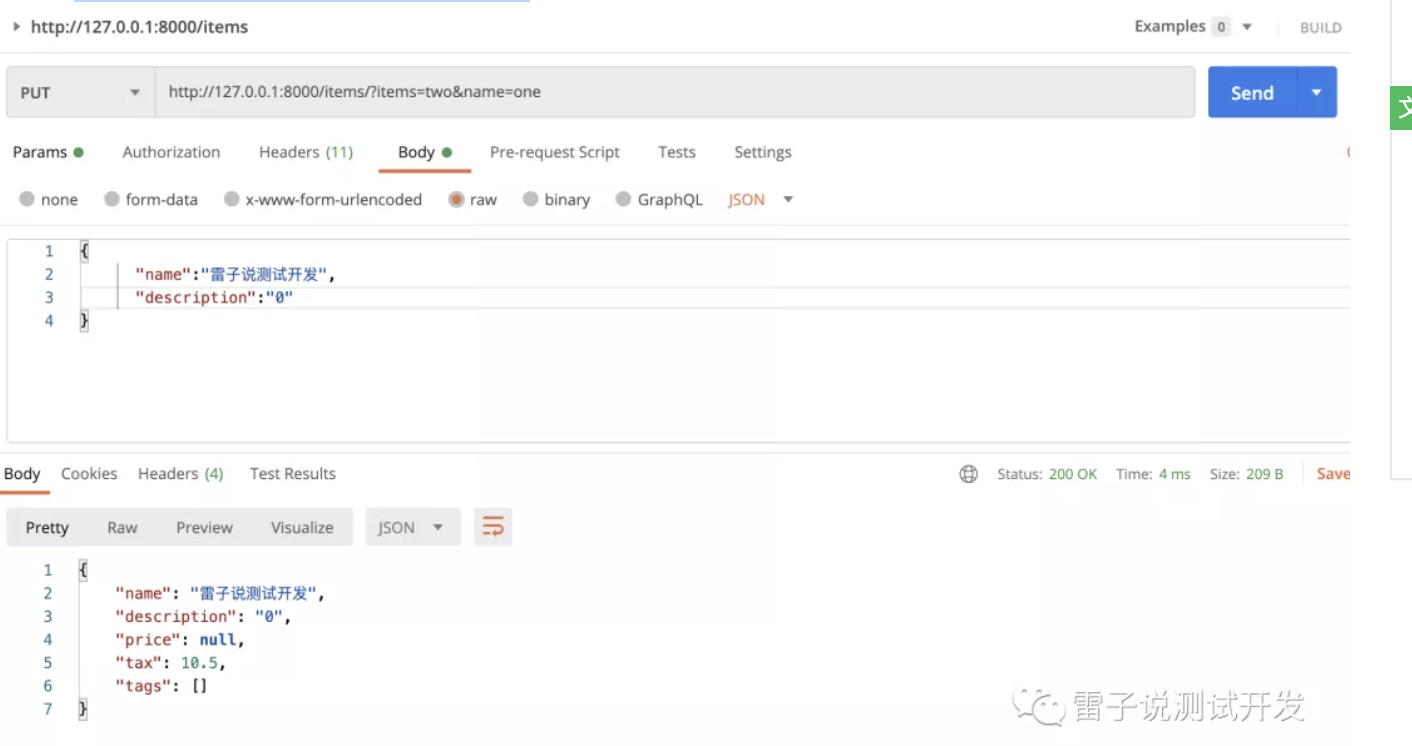
Task: Open the Pre-request Script tab
Action: pos(555,152)
